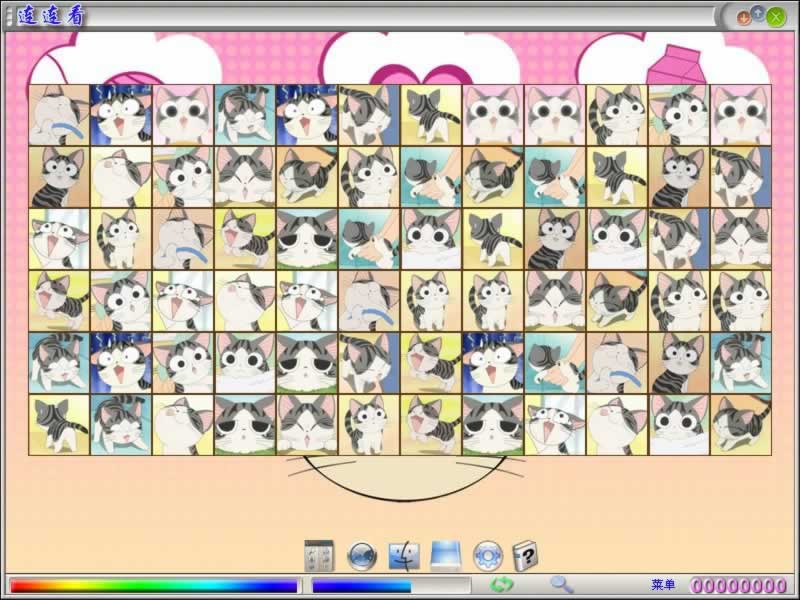
Task: Select the sixth tile in the fourth row
Action: click(369, 301)
